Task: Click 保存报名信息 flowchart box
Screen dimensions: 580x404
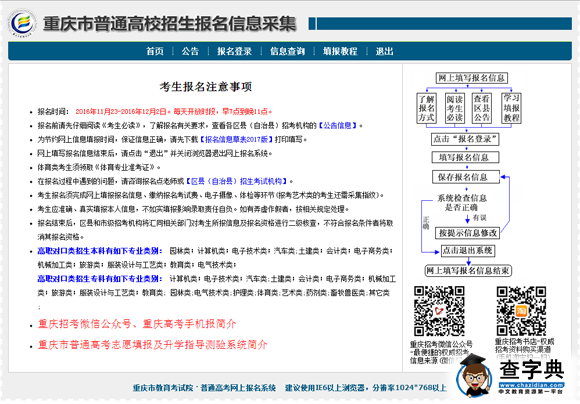Action: pyautogui.click(x=466, y=177)
